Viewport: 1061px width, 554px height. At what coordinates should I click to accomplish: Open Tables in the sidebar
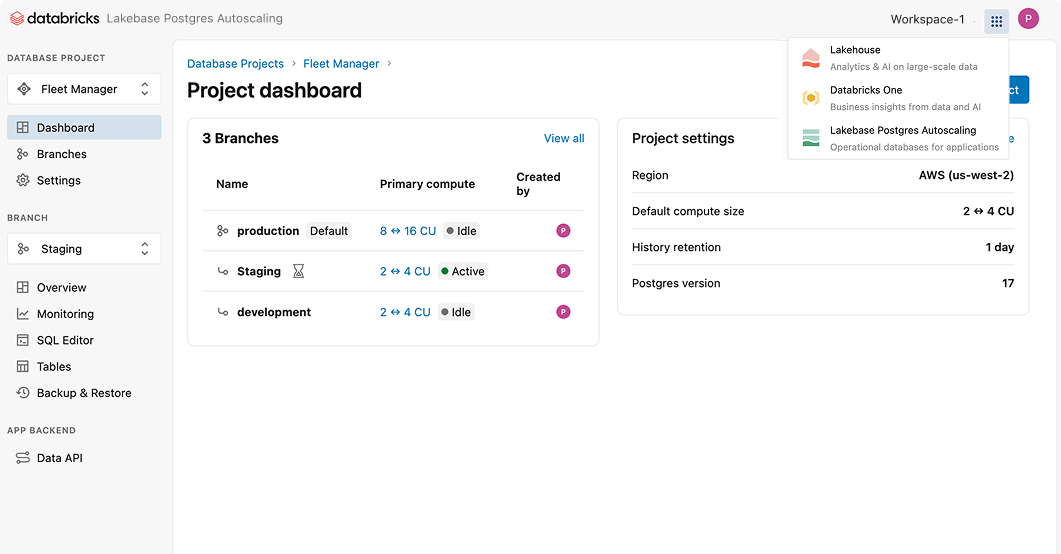[54, 367]
